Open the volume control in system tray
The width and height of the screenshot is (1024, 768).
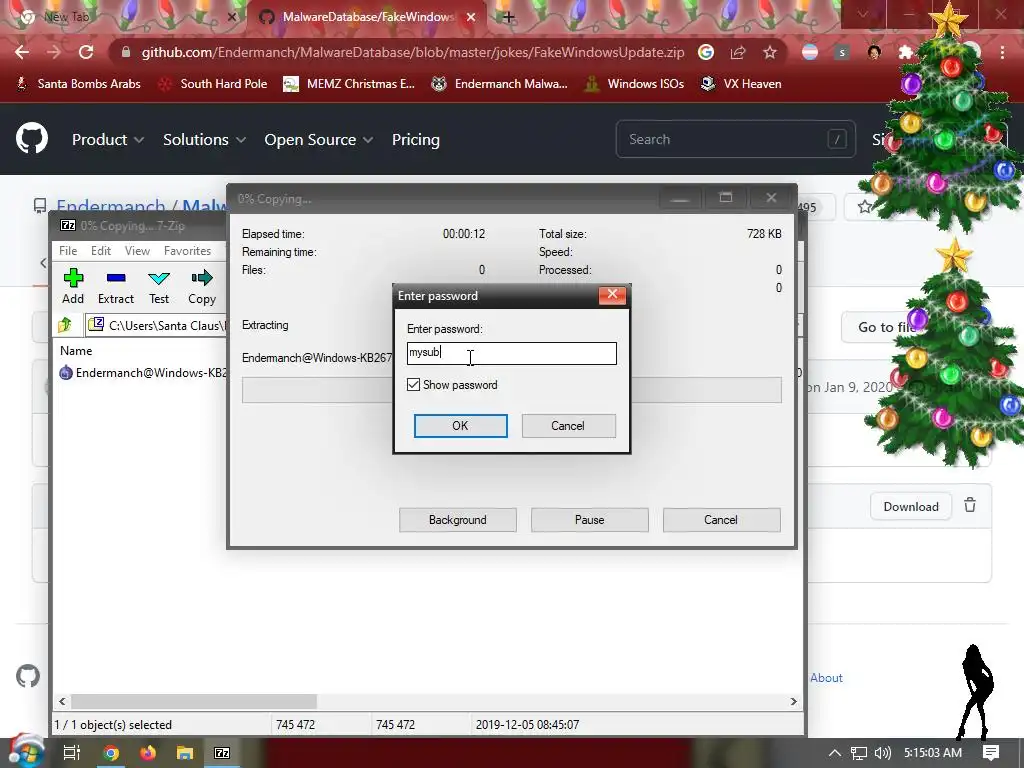point(882,753)
